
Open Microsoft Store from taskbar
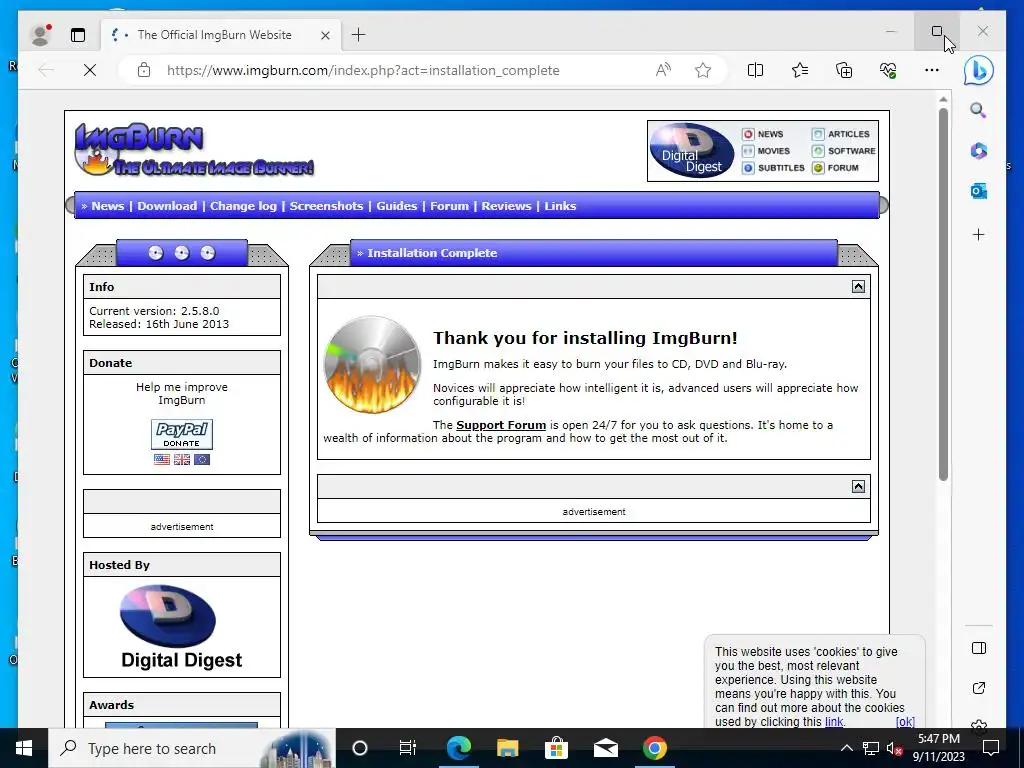556,748
